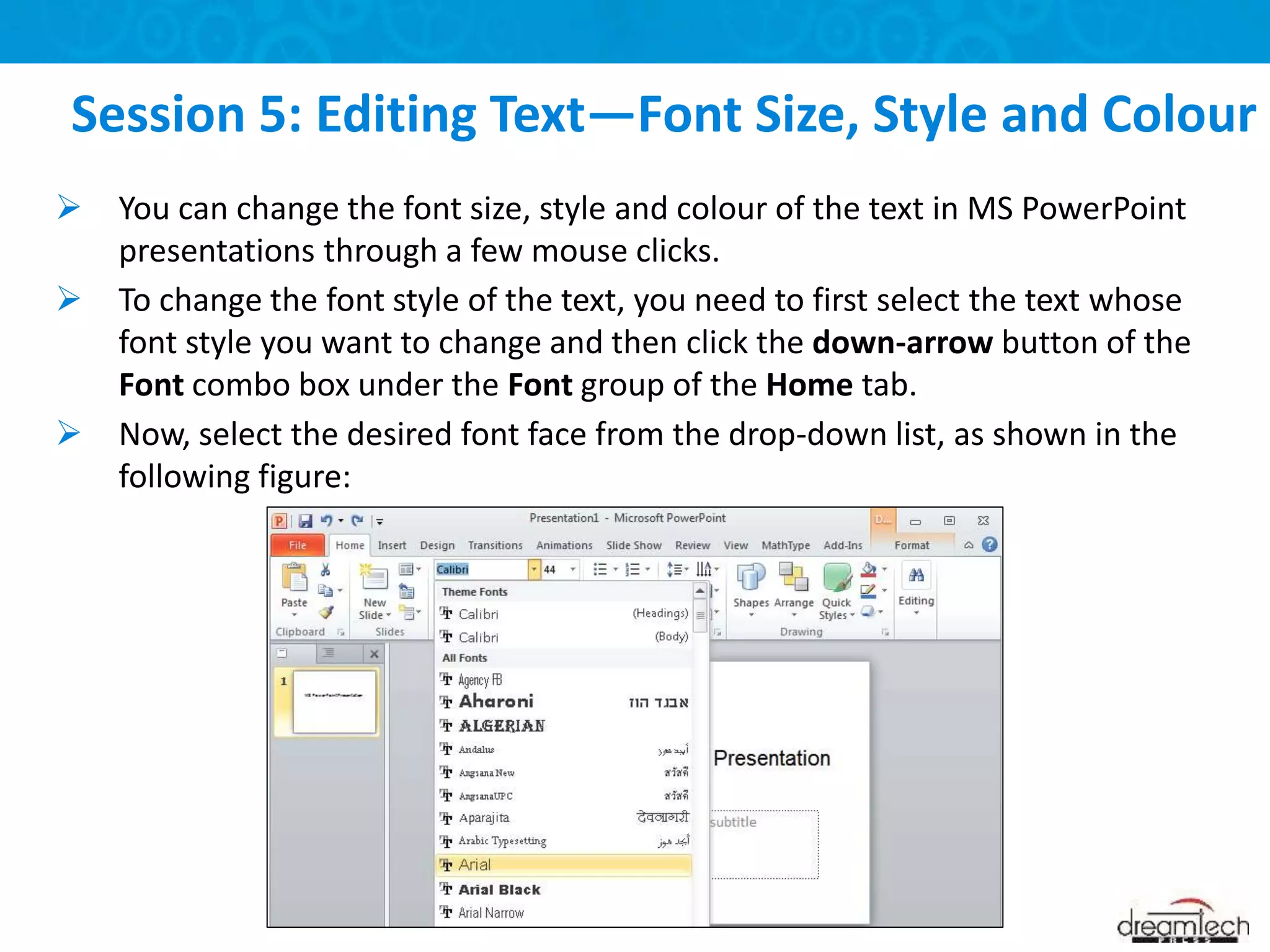Switch to Outline view in slides pane
Image resolution: width=1270 pixels, height=952 pixels.
[329, 653]
